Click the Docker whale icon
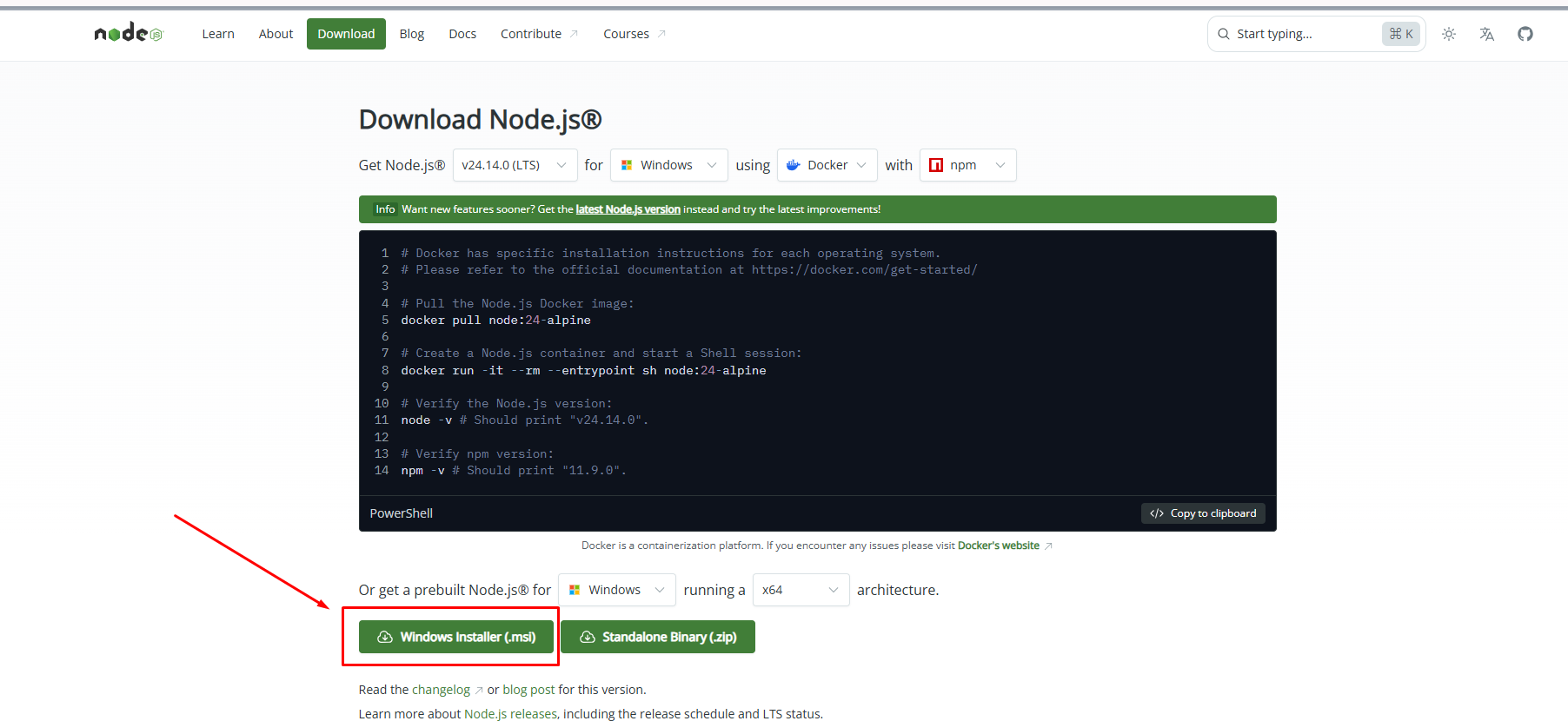This screenshot has height=721, width=1568. pyautogui.click(x=794, y=165)
